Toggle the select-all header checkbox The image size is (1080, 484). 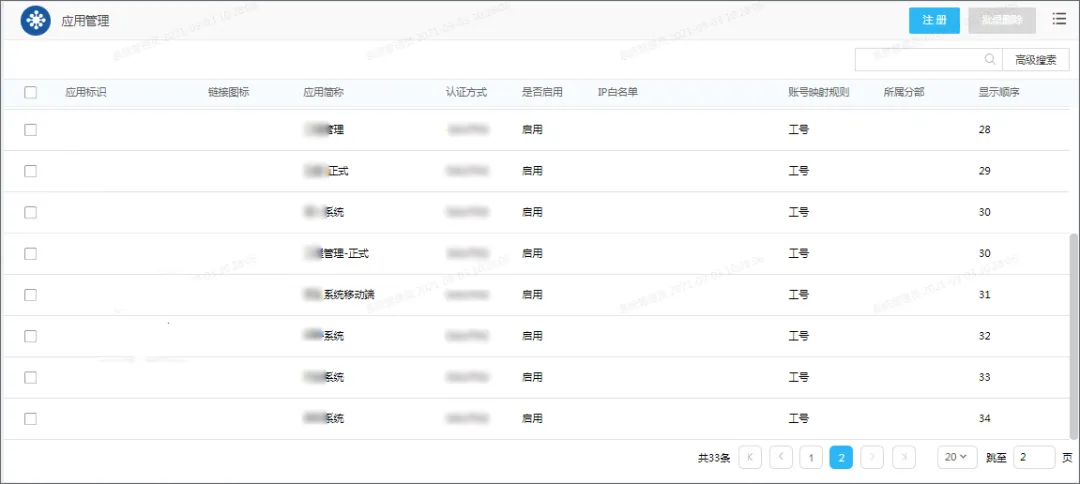[30, 92]
